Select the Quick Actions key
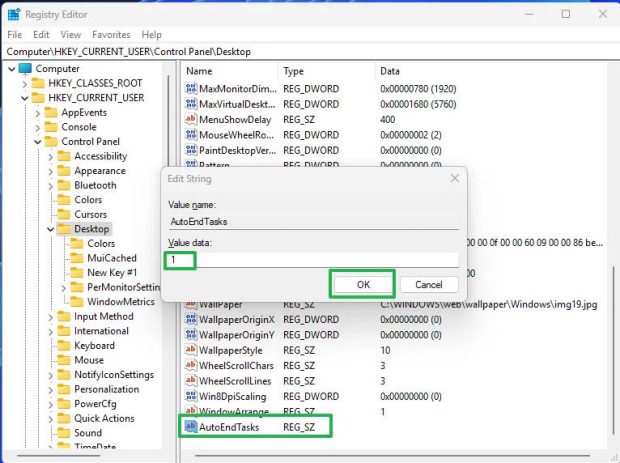This screenshot has height=463, width=620. click(104, 418)
